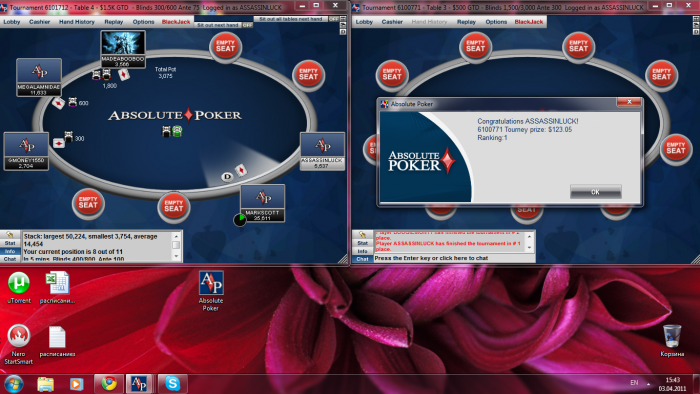Select ASSASSINLUCK player seat in Table 4

point(322,151)
